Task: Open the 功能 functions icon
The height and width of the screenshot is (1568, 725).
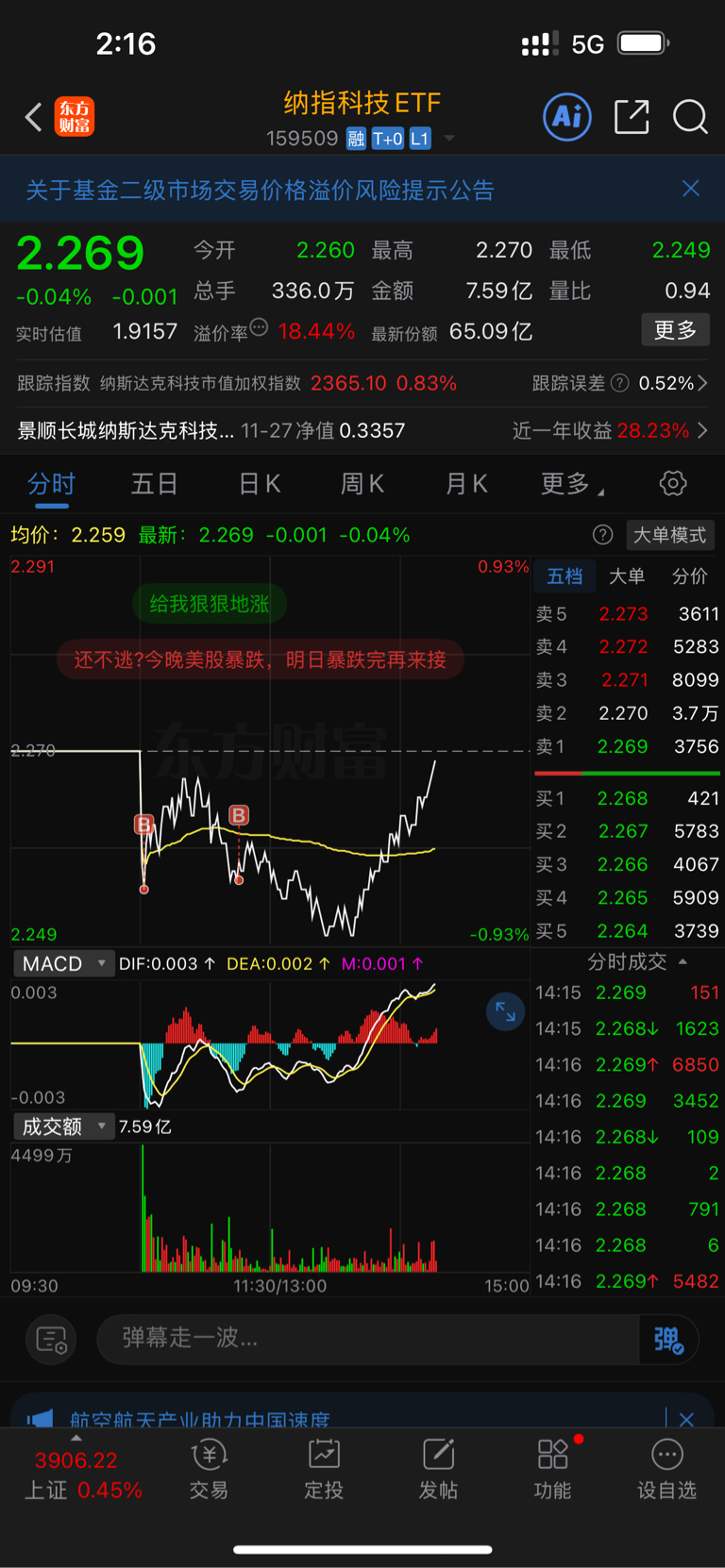Action: pos(552,1470)
